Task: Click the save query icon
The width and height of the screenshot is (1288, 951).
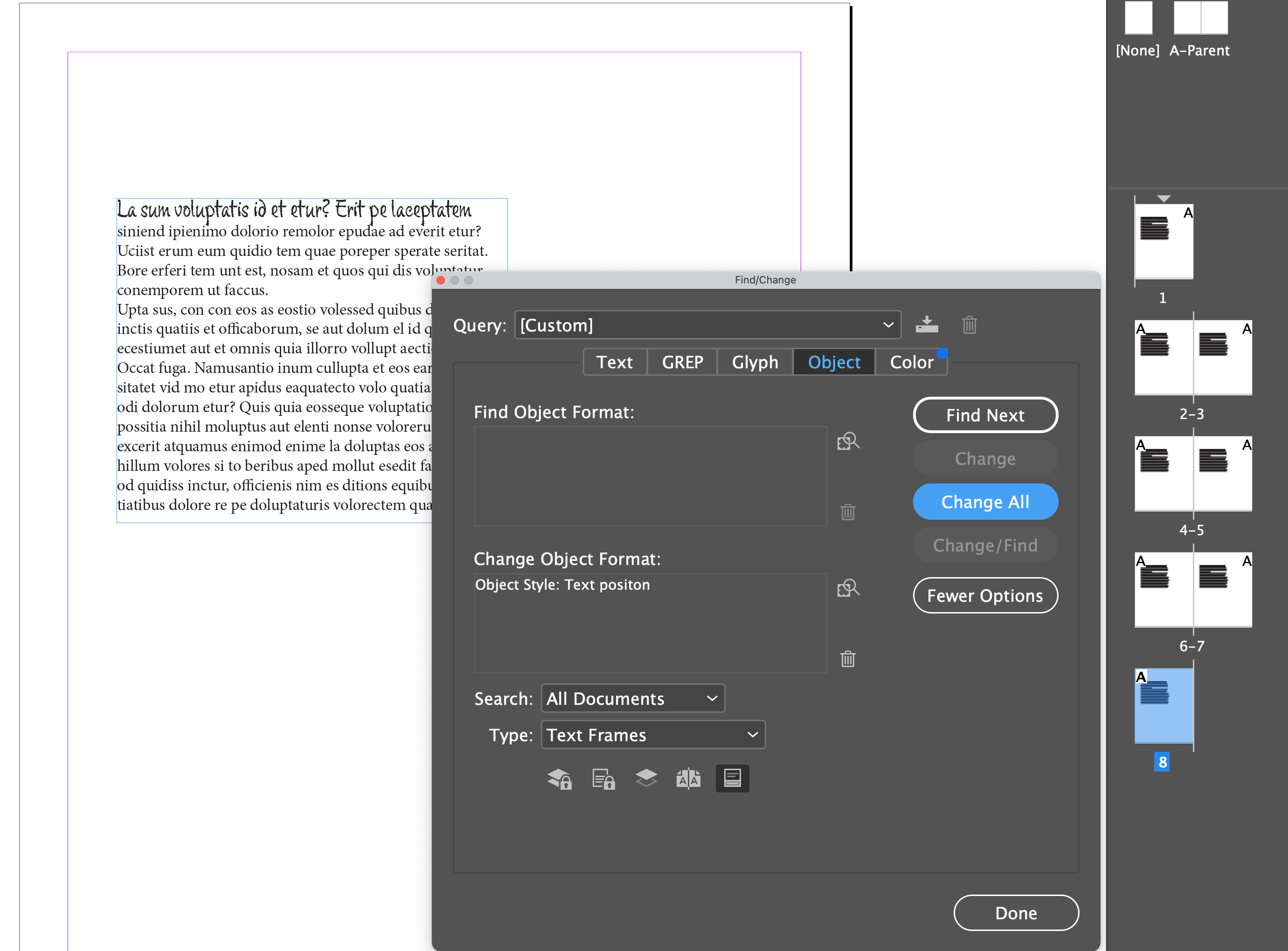Action: click(927, 324)
